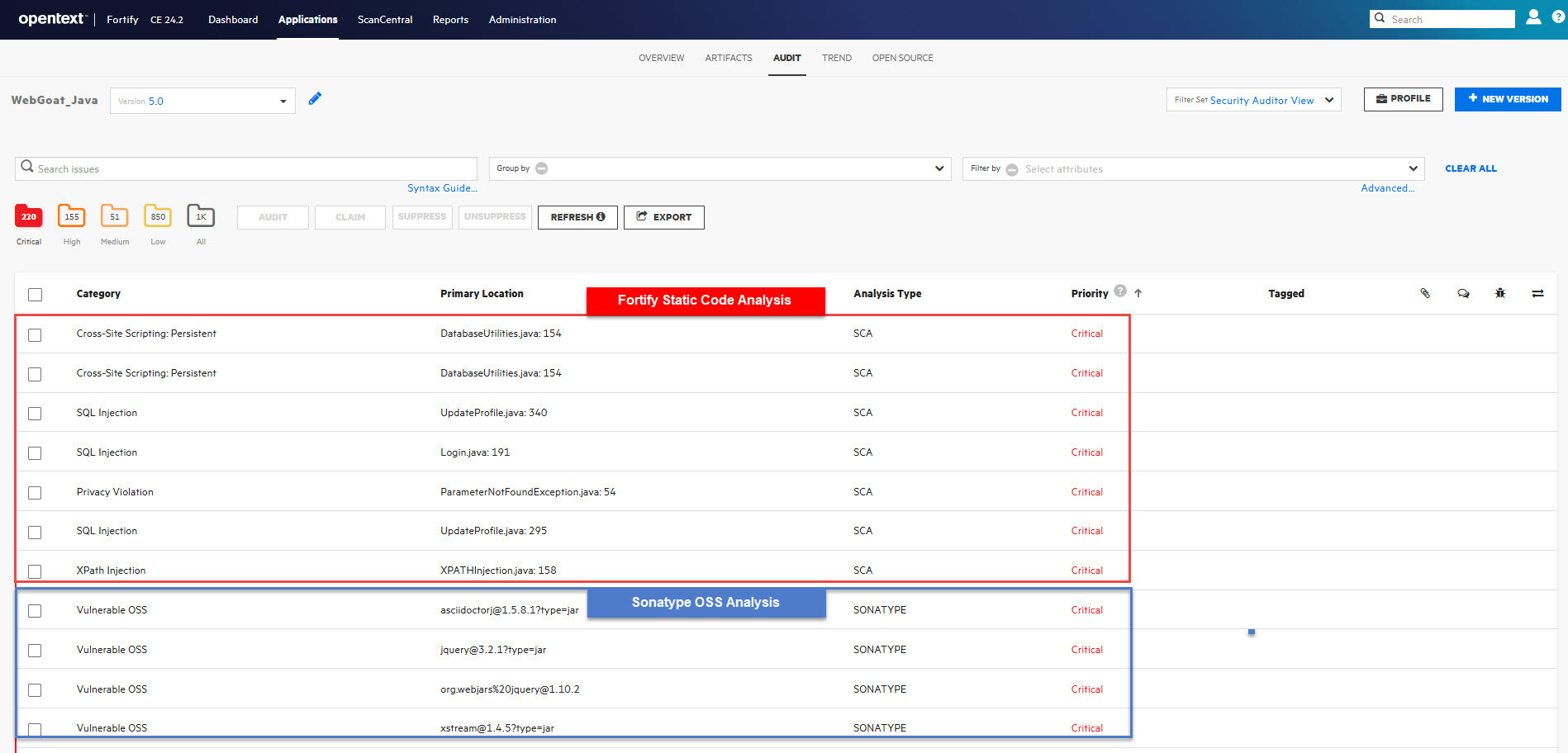Open the Syntax Guide link

click(442, 188)
